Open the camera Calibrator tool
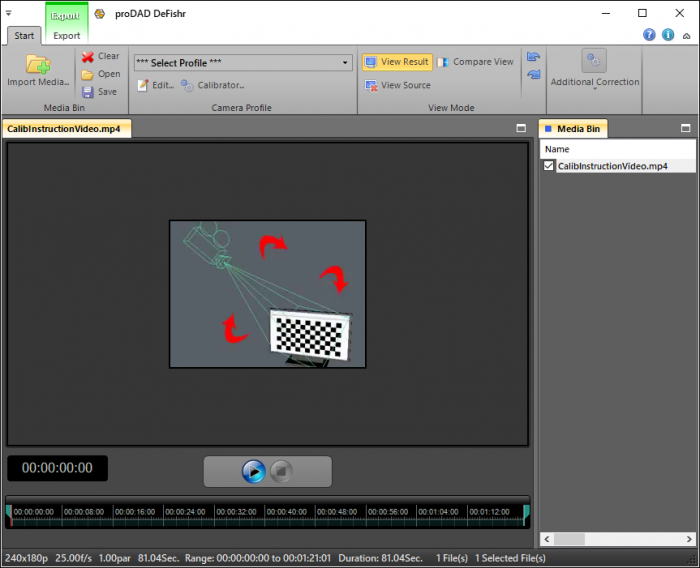 [212, 85]
